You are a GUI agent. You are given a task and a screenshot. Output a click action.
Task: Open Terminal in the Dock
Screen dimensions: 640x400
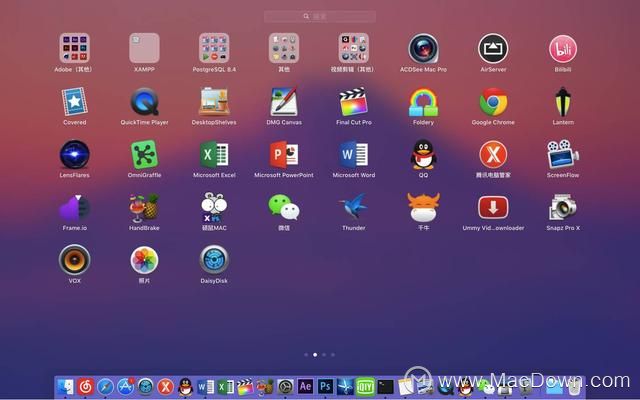[x=385, y=386]
